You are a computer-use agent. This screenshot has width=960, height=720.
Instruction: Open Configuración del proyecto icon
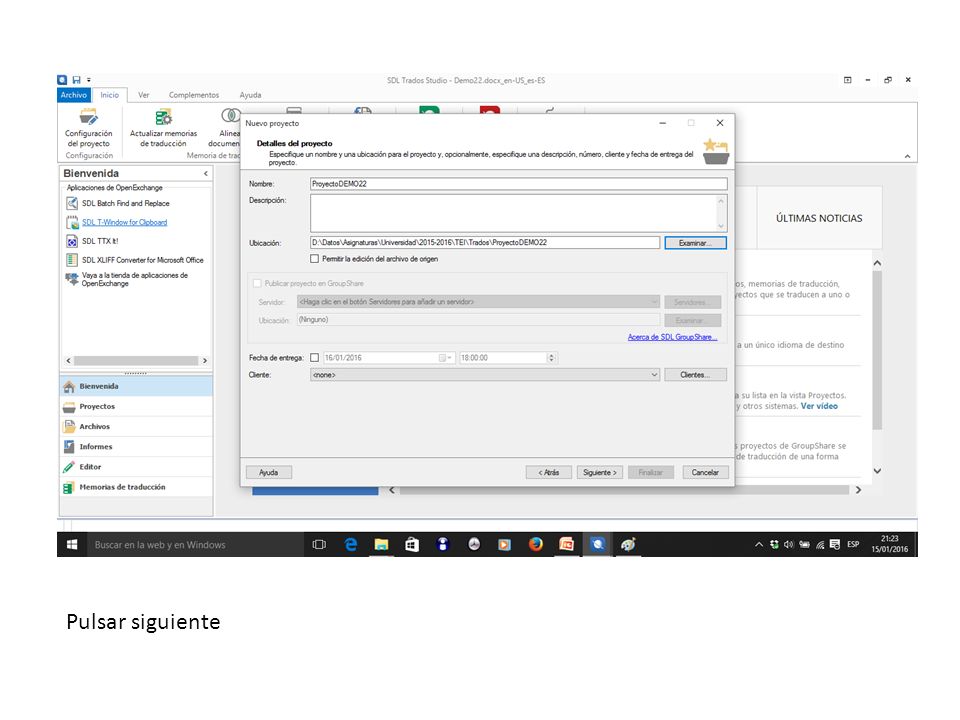(x=88, y=129)
